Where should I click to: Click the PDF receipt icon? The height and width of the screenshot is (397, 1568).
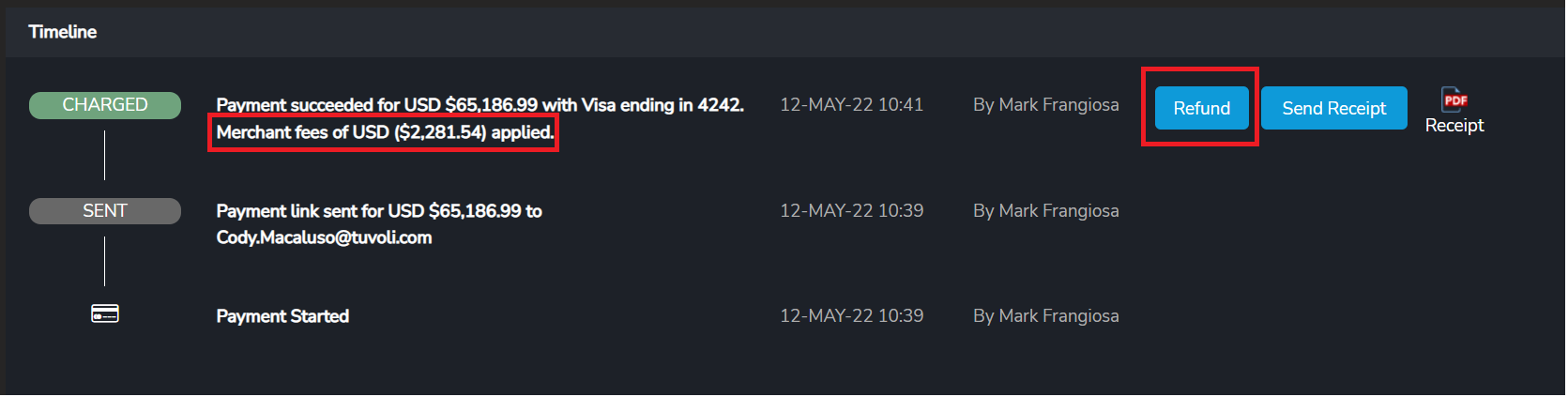1454,99
